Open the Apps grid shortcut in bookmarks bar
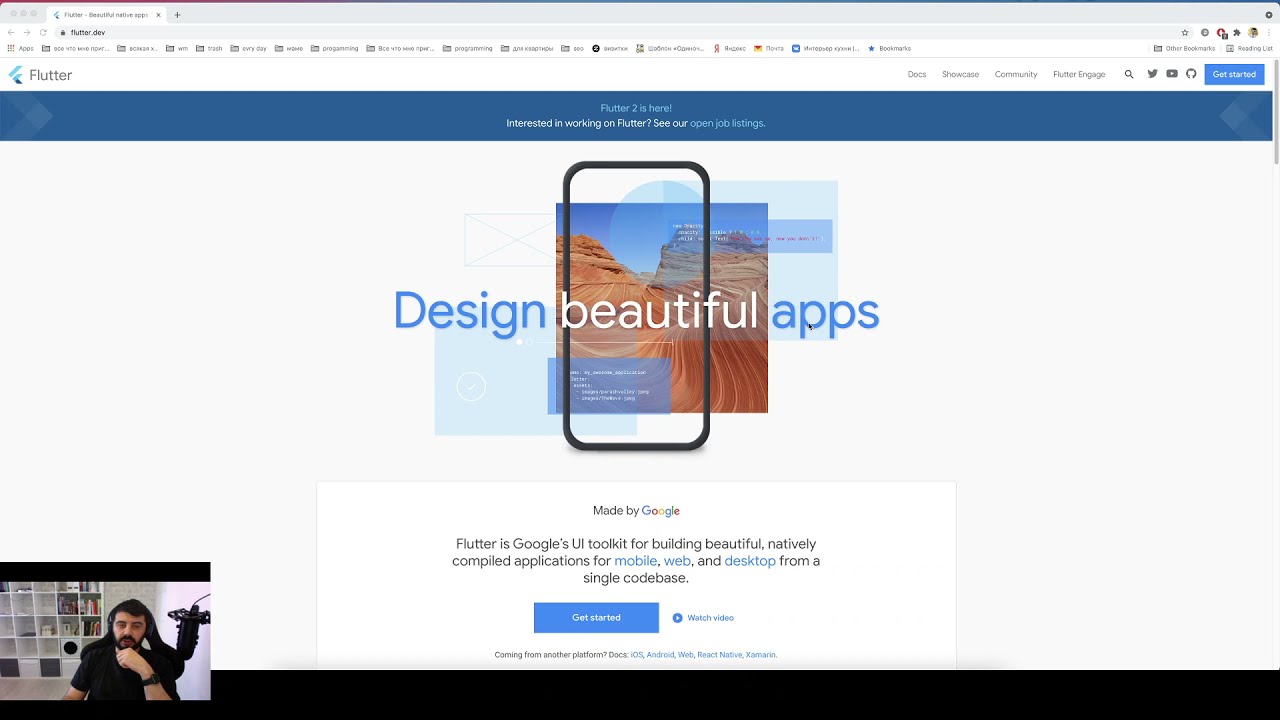 click(x=20, y=48)
